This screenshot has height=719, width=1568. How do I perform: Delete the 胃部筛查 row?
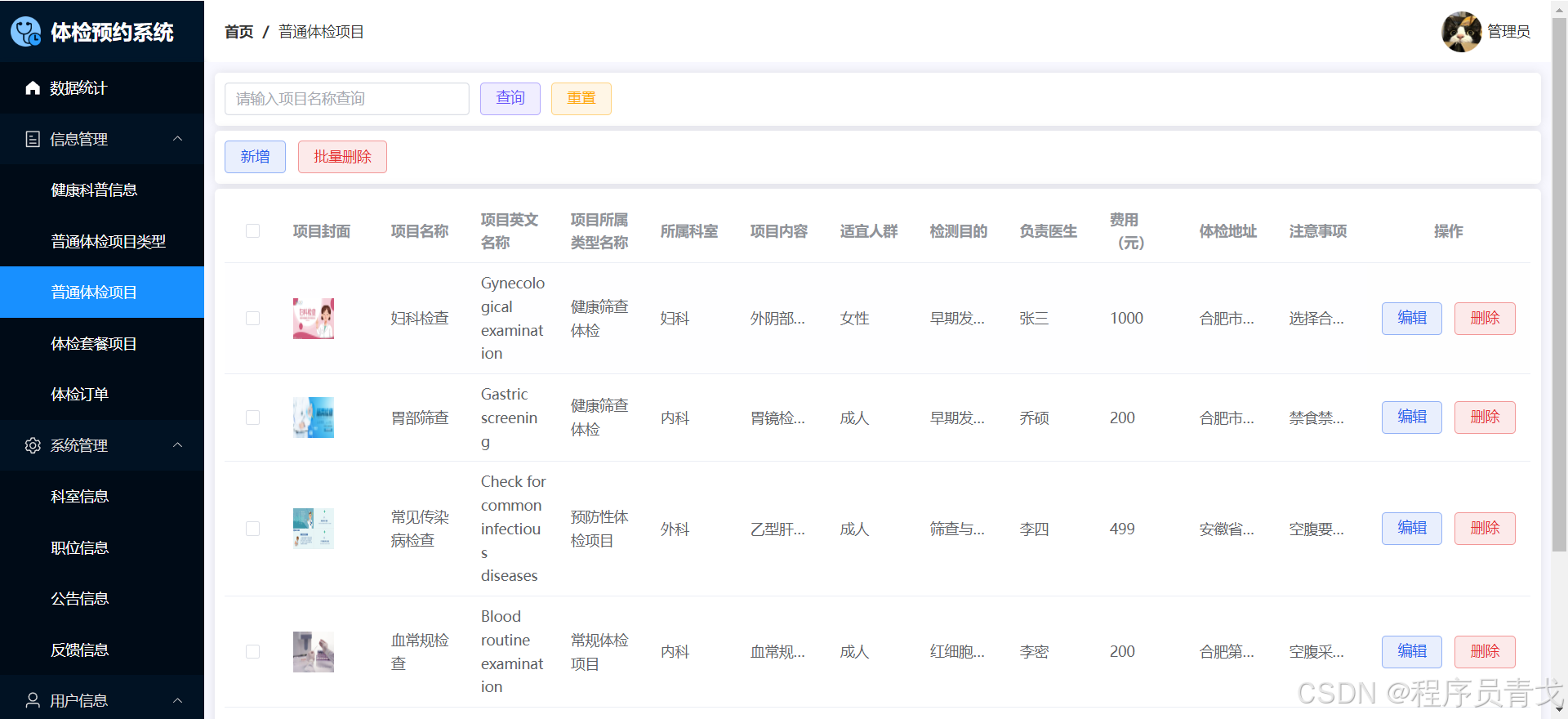click(1485, 418)
